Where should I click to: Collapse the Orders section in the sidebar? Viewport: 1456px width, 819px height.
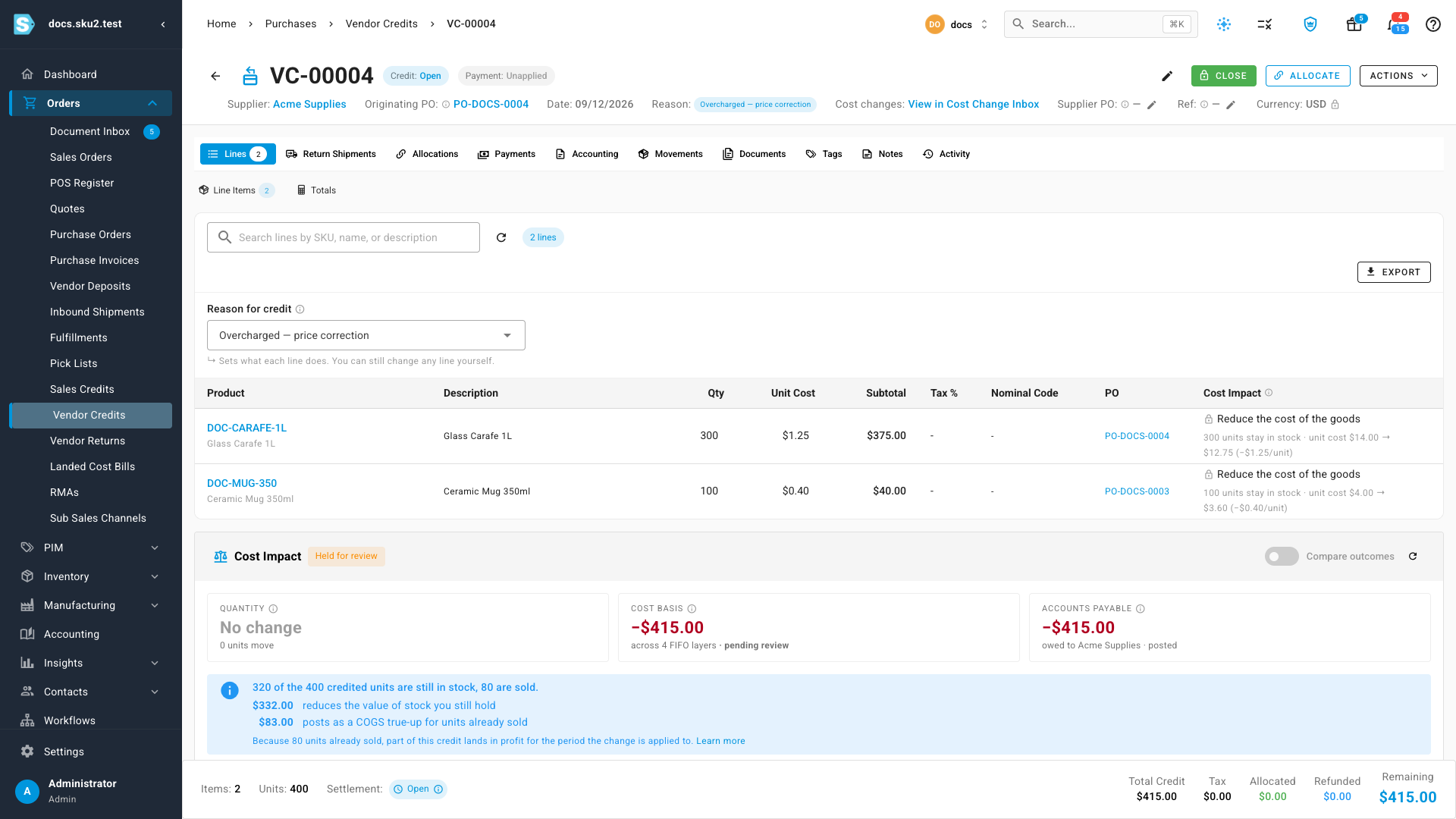click(x=152, y=103)
